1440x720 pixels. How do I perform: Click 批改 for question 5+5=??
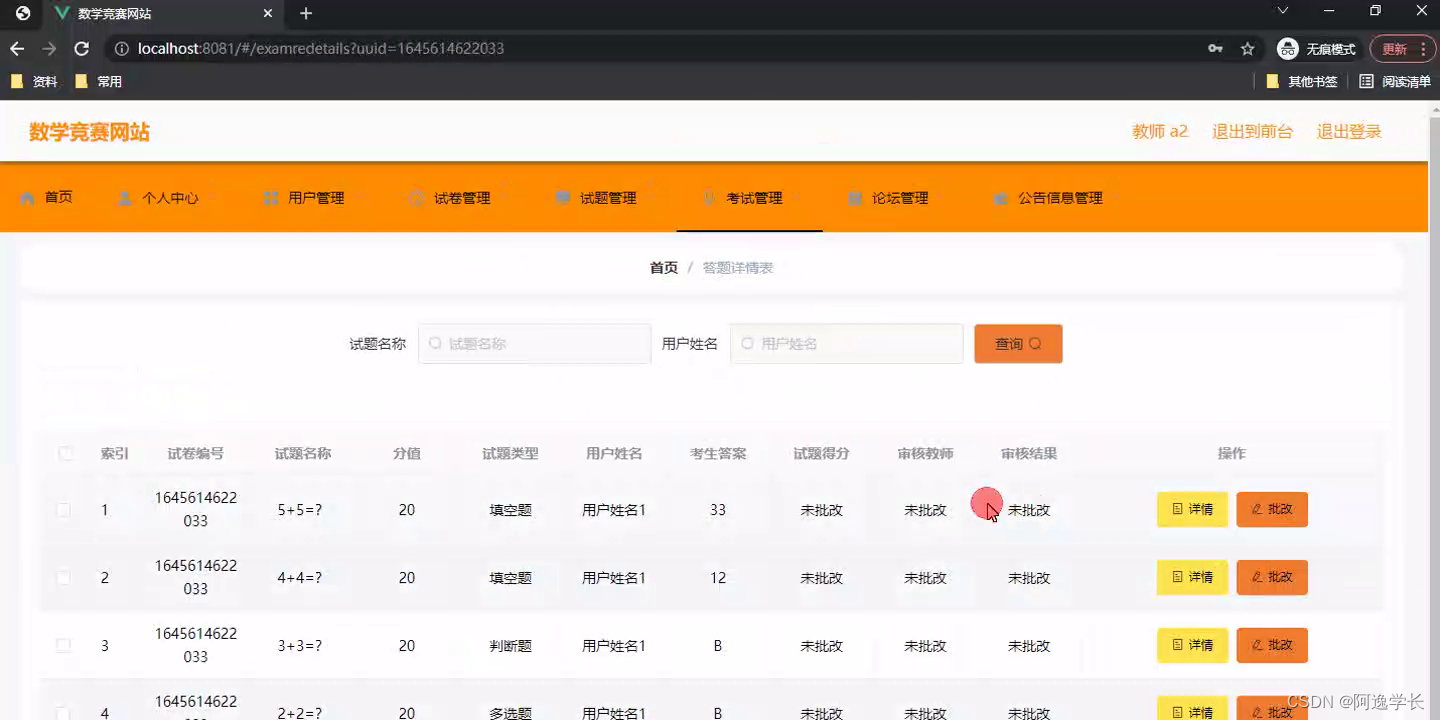[x=1272, y=510]
